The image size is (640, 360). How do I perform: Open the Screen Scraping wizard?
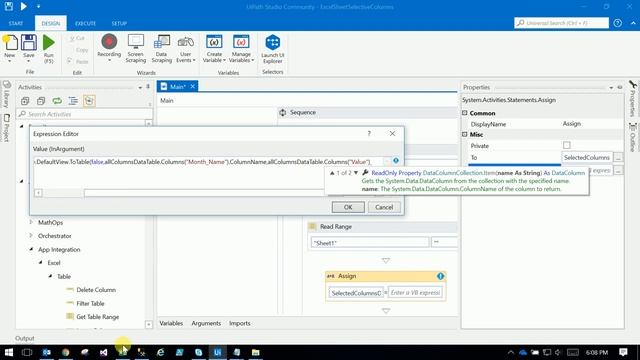coord(136,48)
